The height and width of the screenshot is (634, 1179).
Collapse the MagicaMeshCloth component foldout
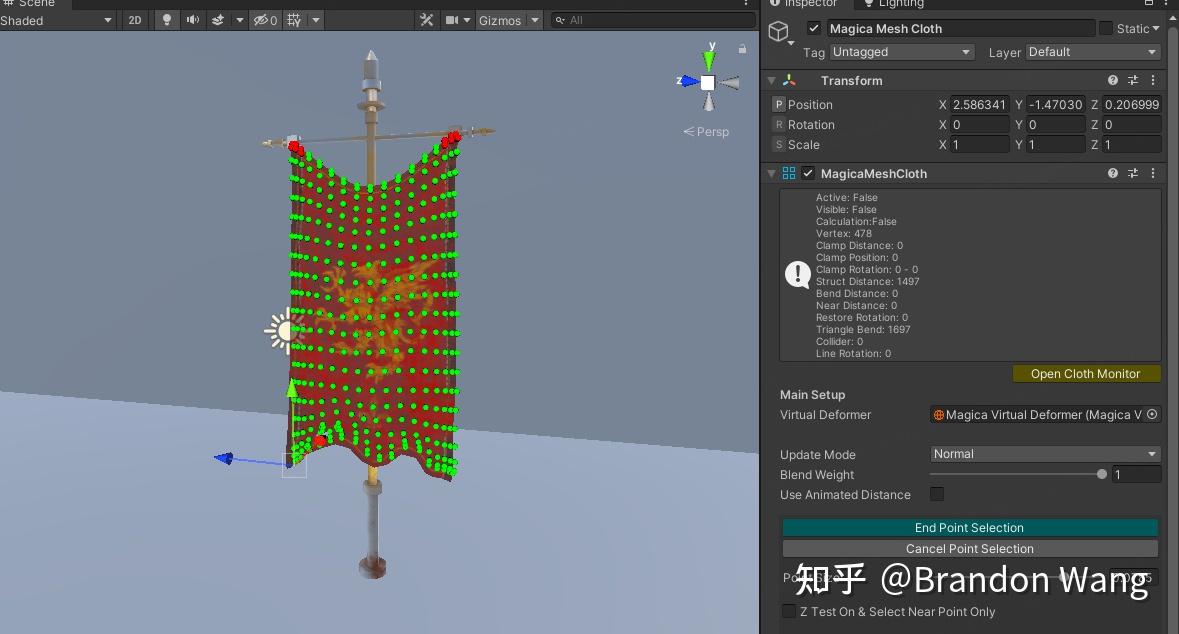point(771,174)
